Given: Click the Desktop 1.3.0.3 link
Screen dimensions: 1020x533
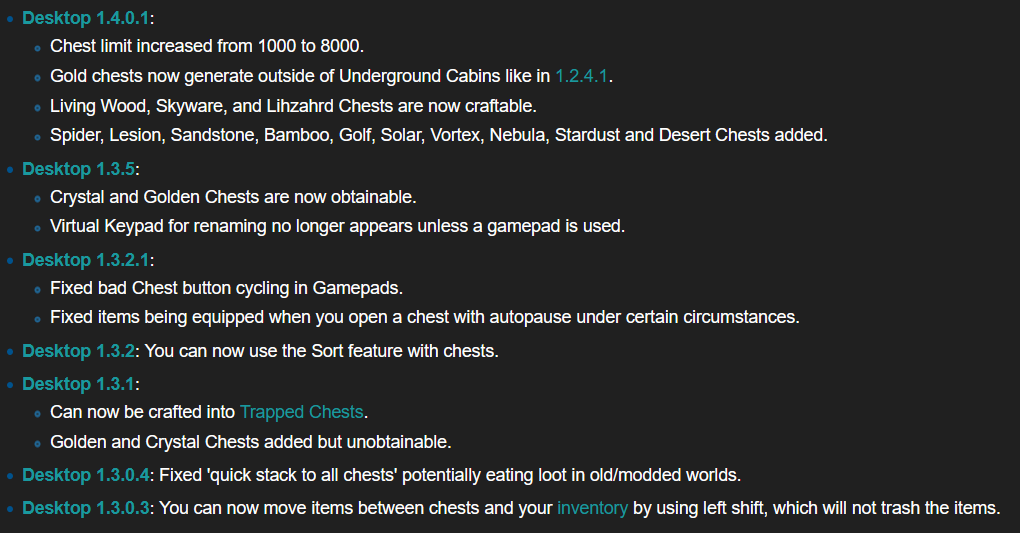Looking at the screenshot, I should [86, 508].
